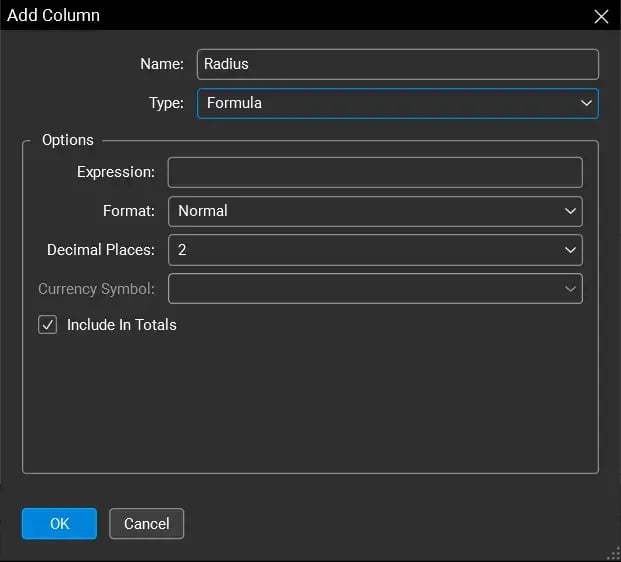Close the Add Column dialog with X
The width and height of the screenshot is (621, 562).
tap(601, 16)
